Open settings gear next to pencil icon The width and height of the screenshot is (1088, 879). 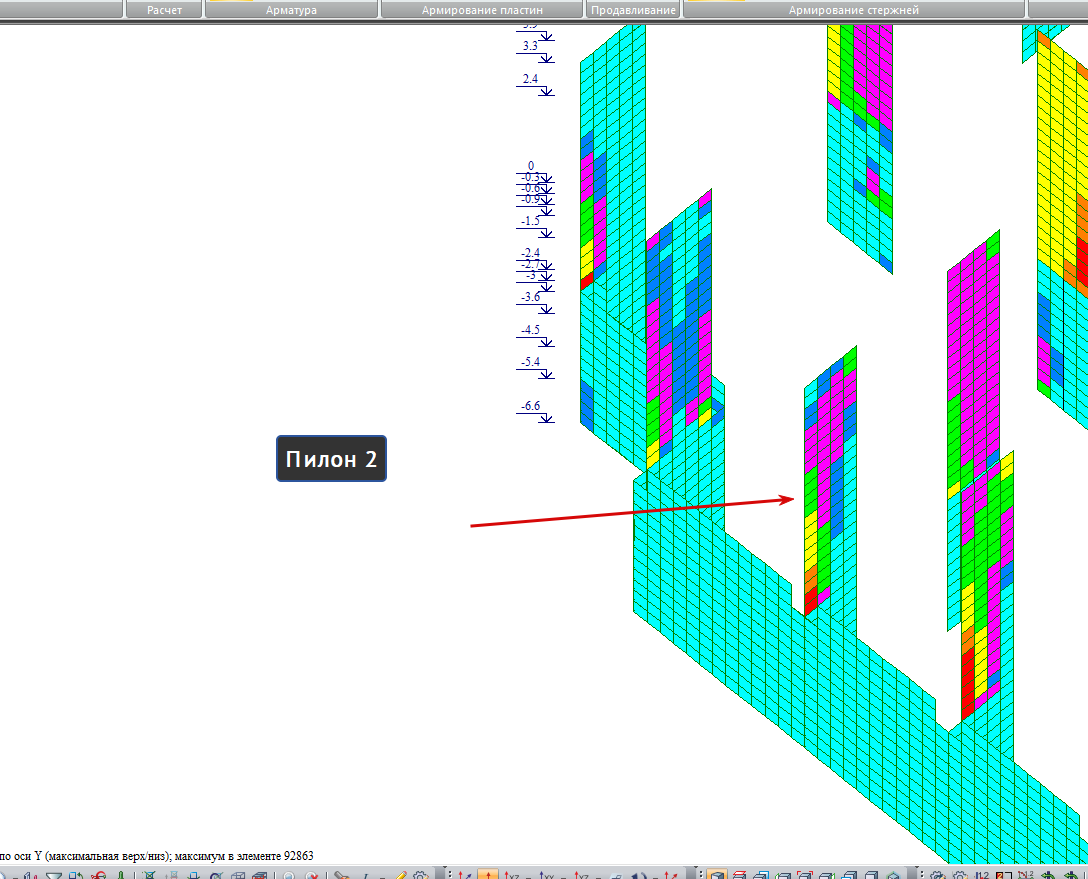tap(420, 874)
